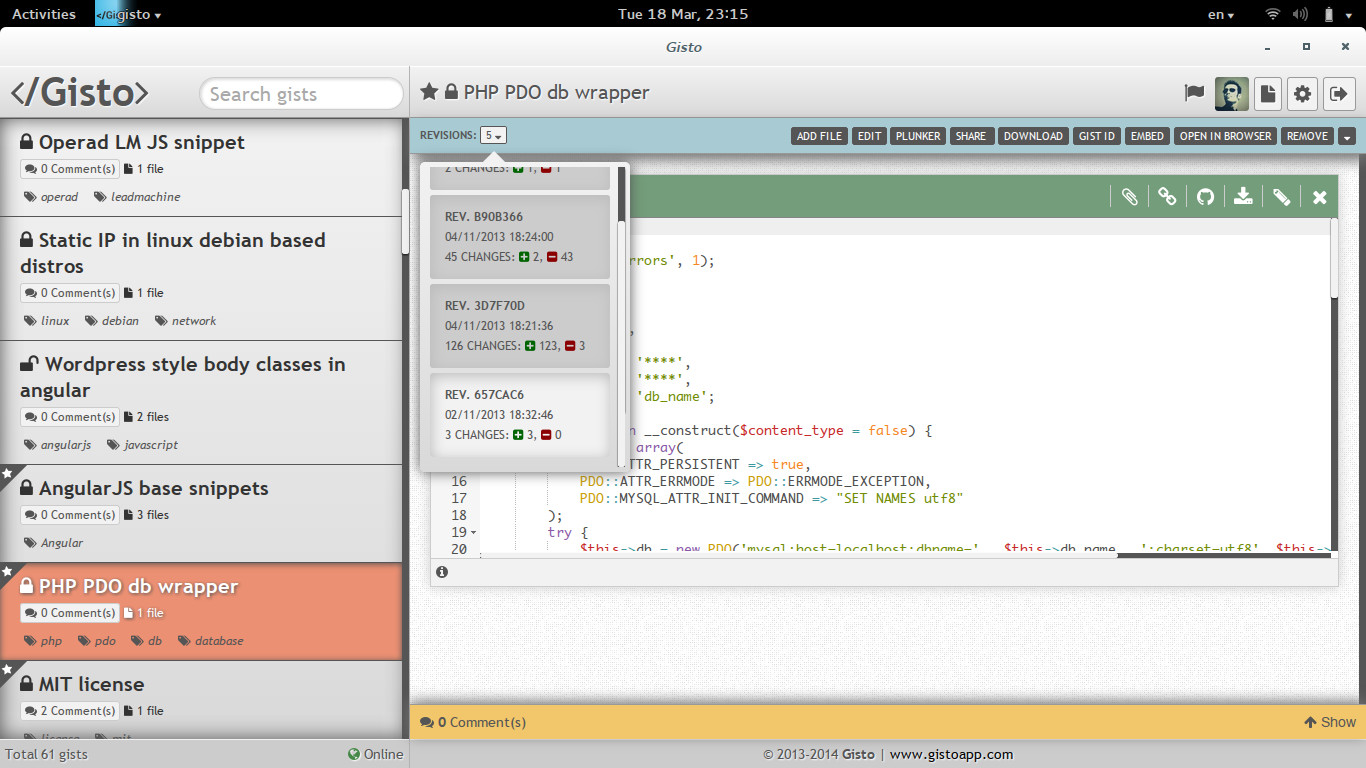Click the chain link icon in the file bar
The width and height of the screenshot is (1366, 768).
tap(1167, 197)
